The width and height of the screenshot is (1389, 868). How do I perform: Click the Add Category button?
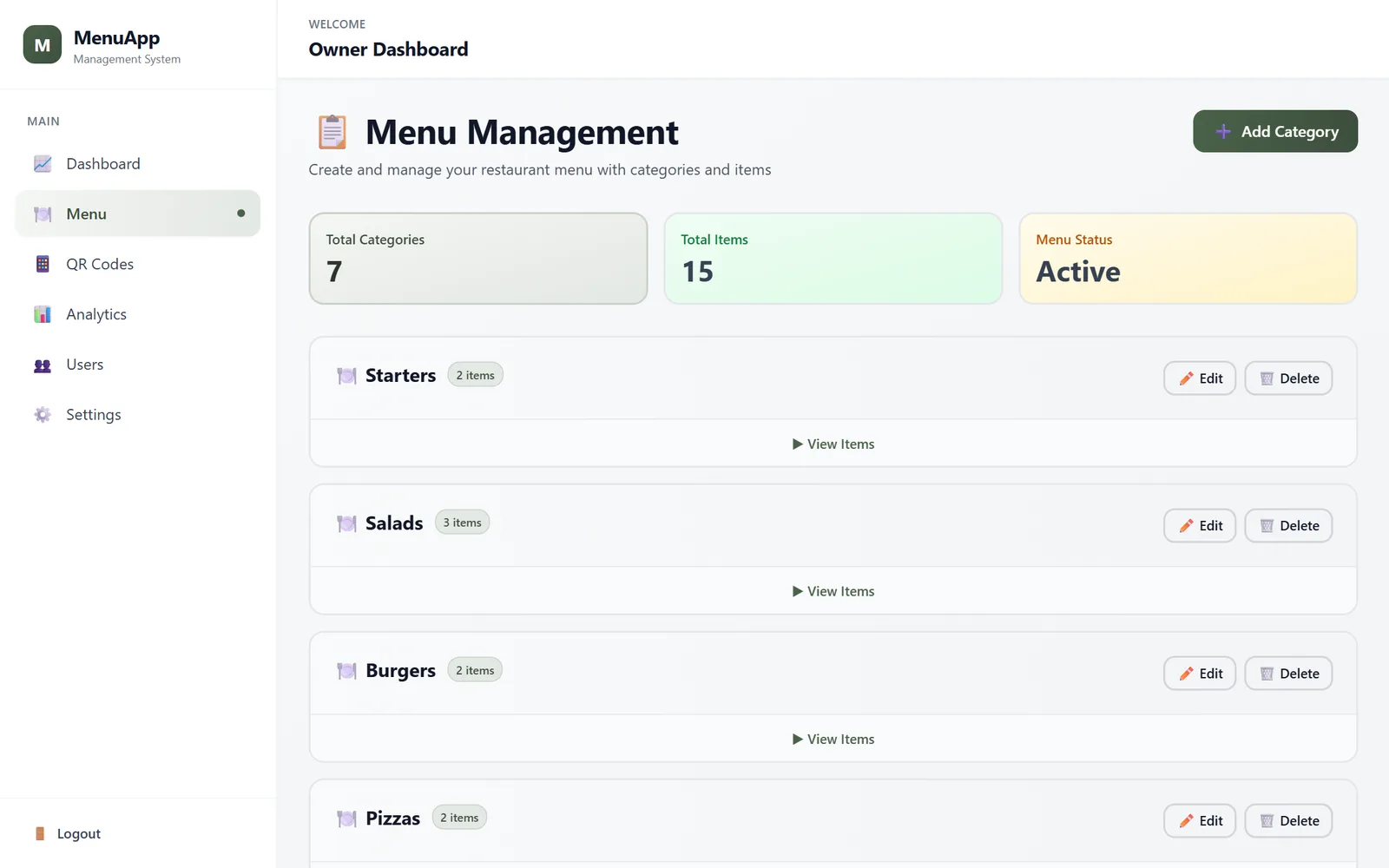[x=1275, y=131]
